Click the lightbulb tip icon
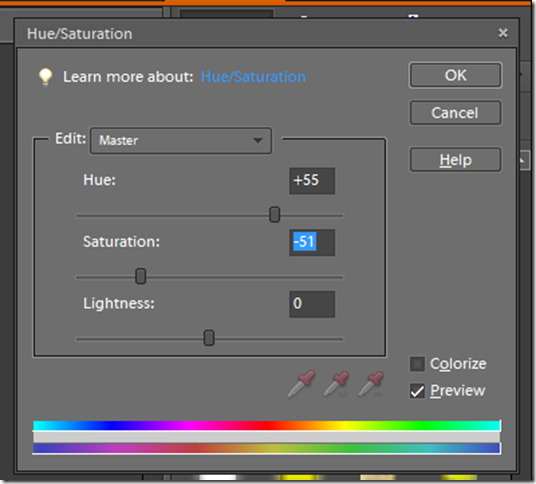 tap(45, 77)
